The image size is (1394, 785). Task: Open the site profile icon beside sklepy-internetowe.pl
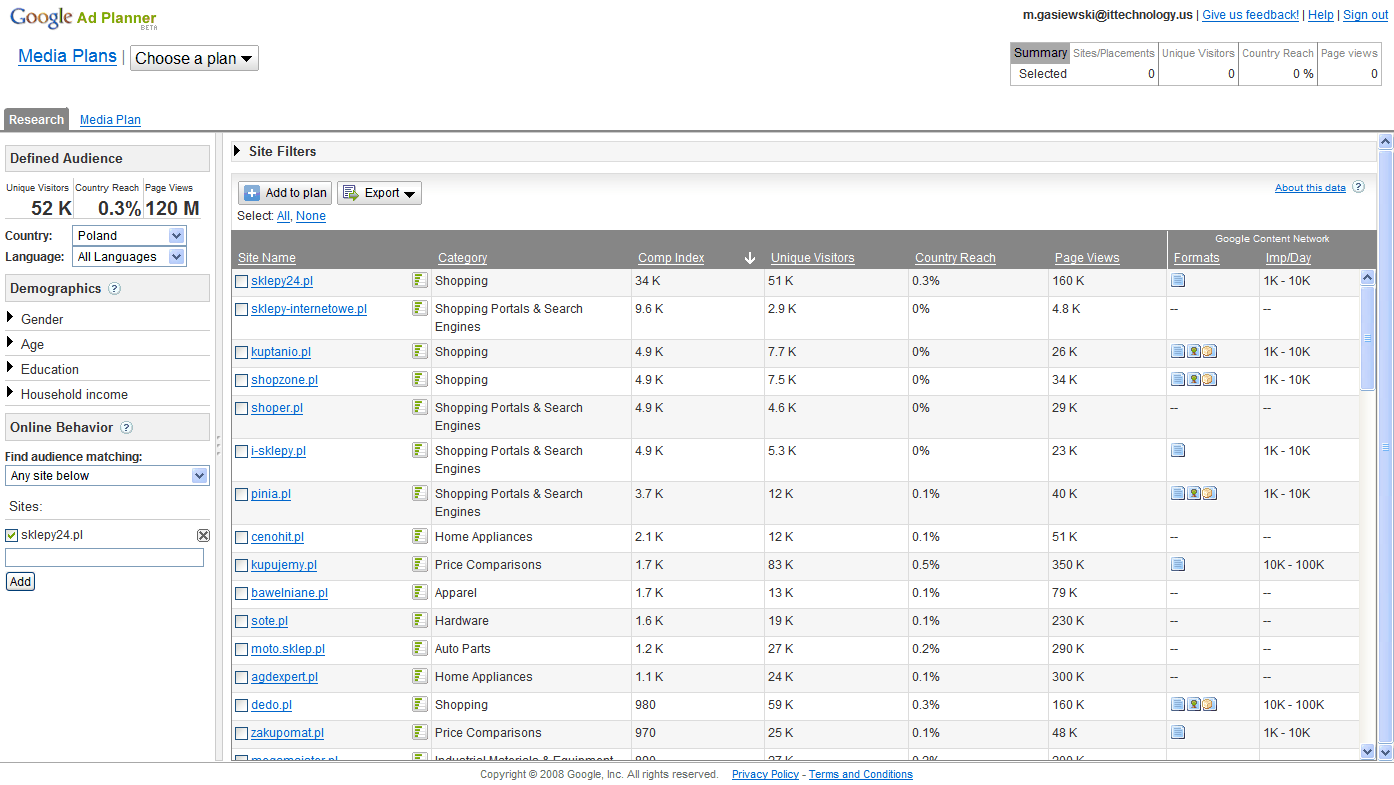pos(420,309)
